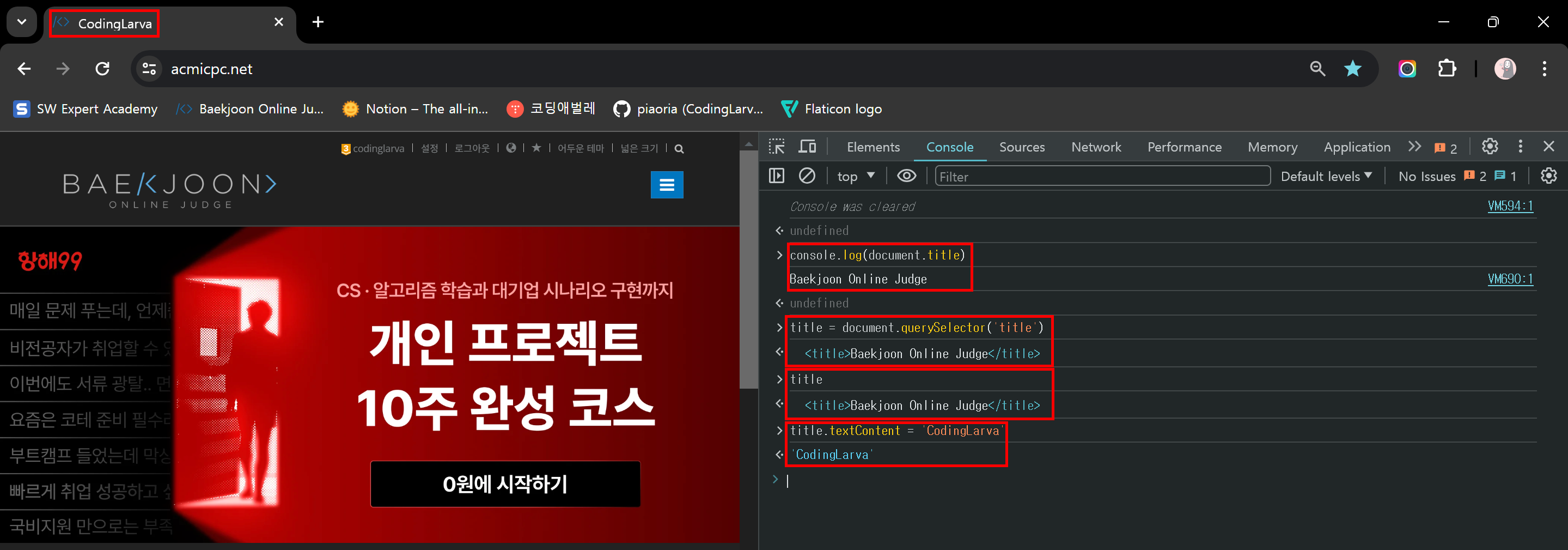Open the tab search dropdown arrow
This screenshot has height=550, width=1568.
(x=22, y=22)
